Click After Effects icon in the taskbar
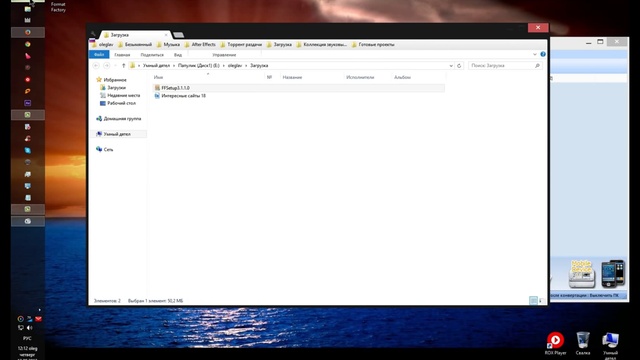Screen dimensions: 640x360 pyautogui.click(x=27, y=103)
